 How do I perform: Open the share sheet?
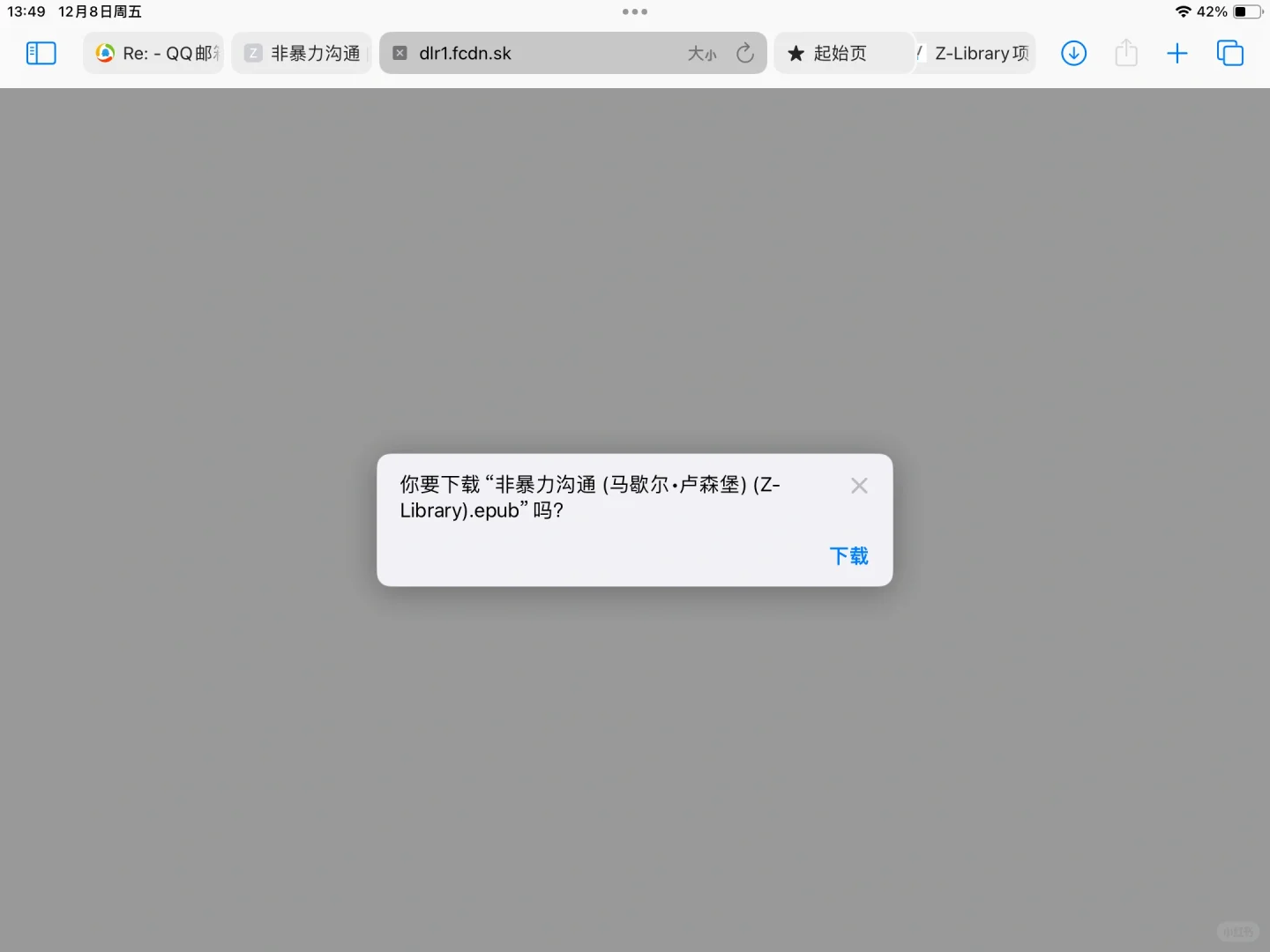tap(1126, 53)
